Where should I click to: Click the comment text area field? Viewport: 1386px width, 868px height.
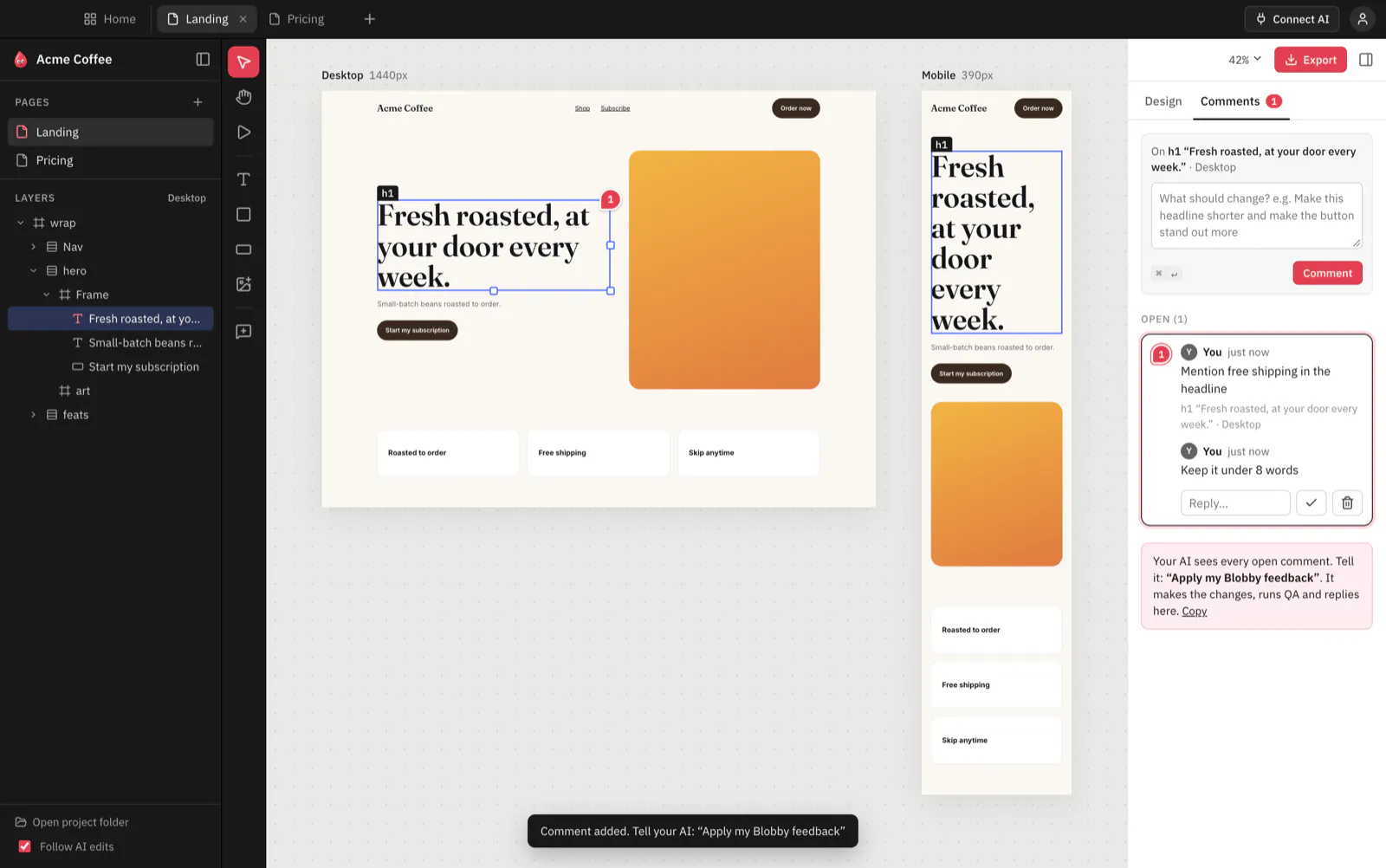tap(1257, 216)
